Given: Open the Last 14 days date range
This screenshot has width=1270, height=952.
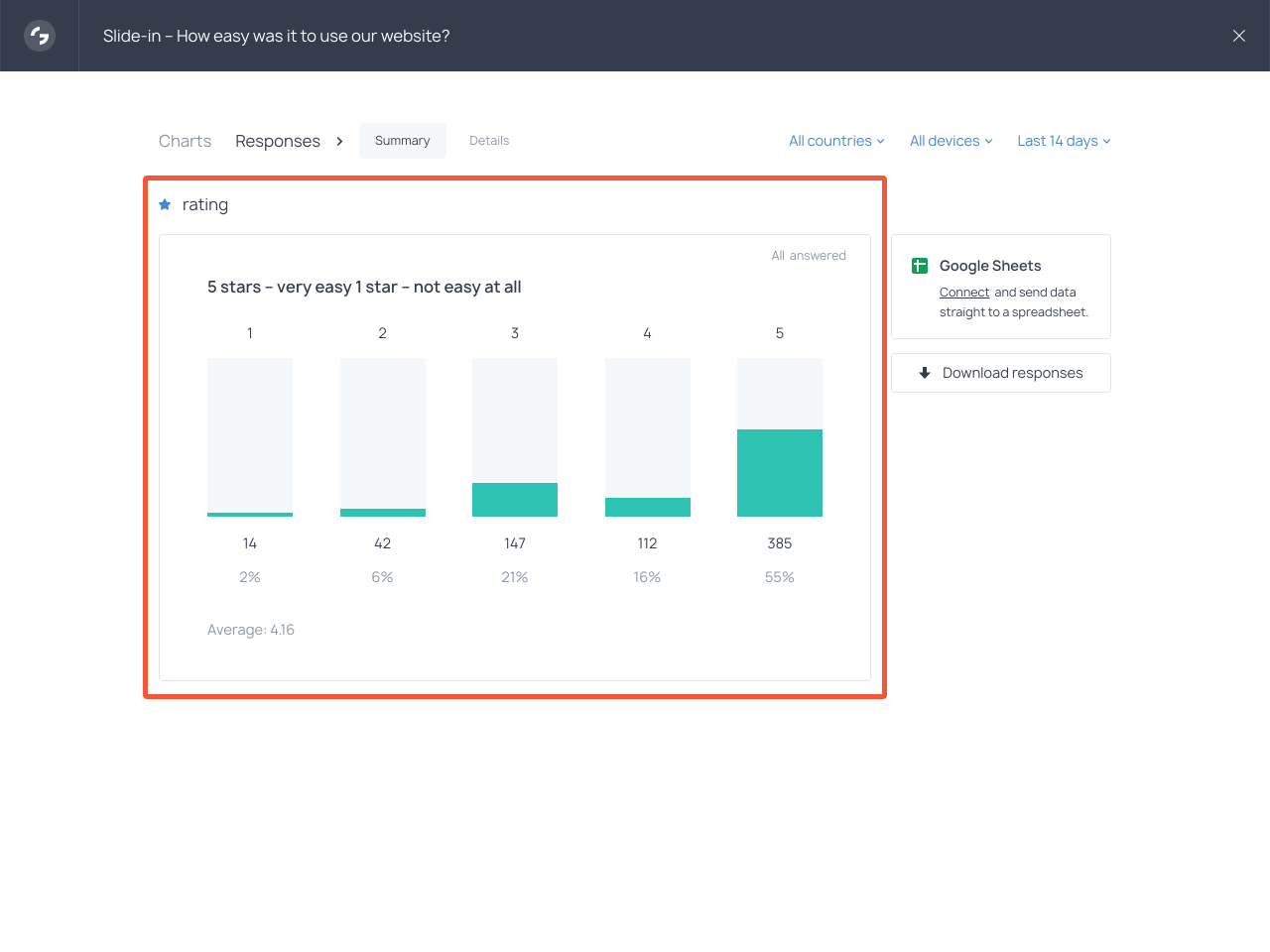Looking at the screenshot, I should pyautogui.click(x=1063, y=141).
